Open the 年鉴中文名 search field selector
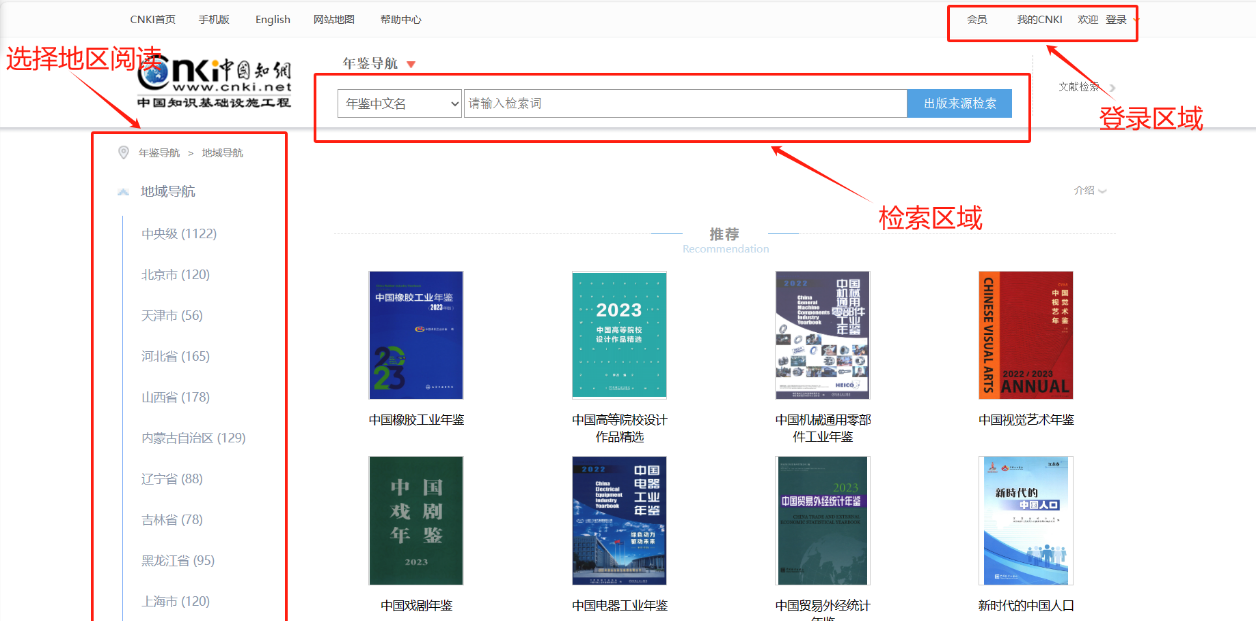Image resolution: width=1256 pixels, height=621 pixels. coord(399,104)
